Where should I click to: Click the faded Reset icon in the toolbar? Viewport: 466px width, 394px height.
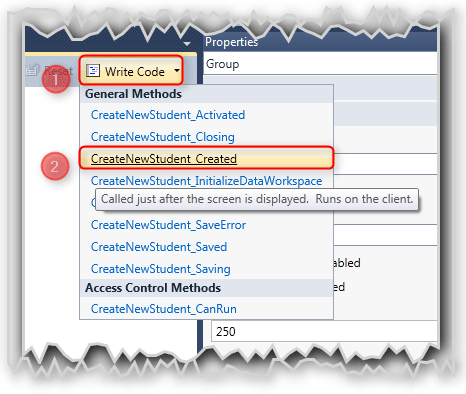[33, 70]
